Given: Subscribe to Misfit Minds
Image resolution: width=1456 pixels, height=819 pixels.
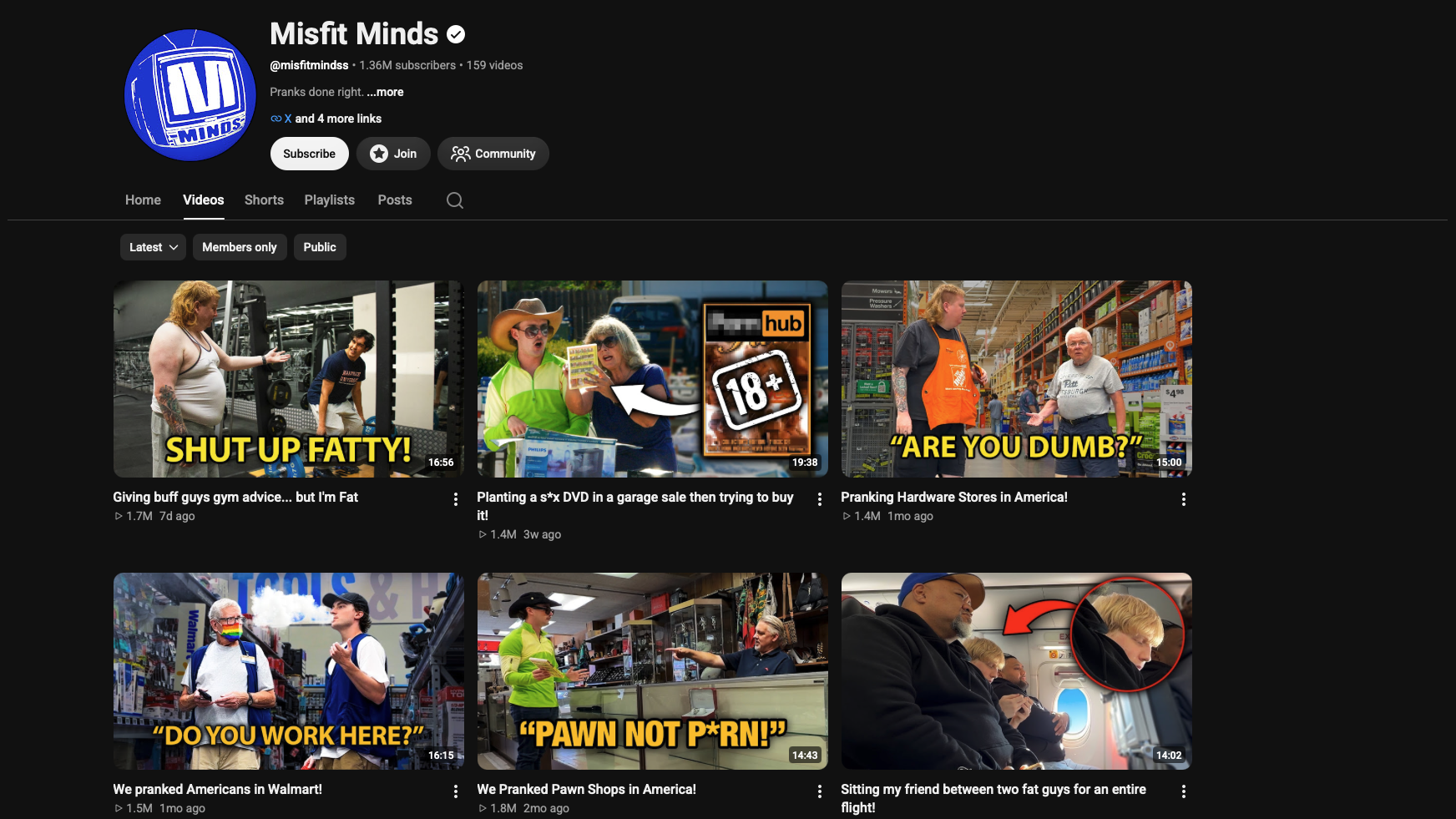Looking at the screenshot, I should point(310,154).
